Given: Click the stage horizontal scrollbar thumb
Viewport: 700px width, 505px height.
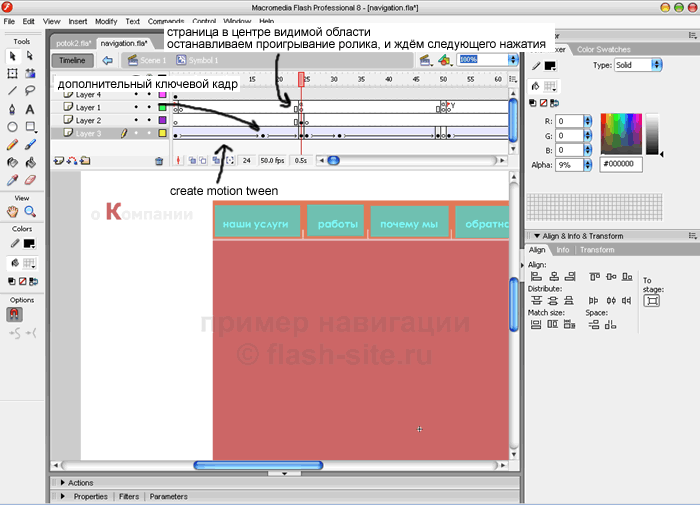Looking at the screenshot, I should coord(258,465).
